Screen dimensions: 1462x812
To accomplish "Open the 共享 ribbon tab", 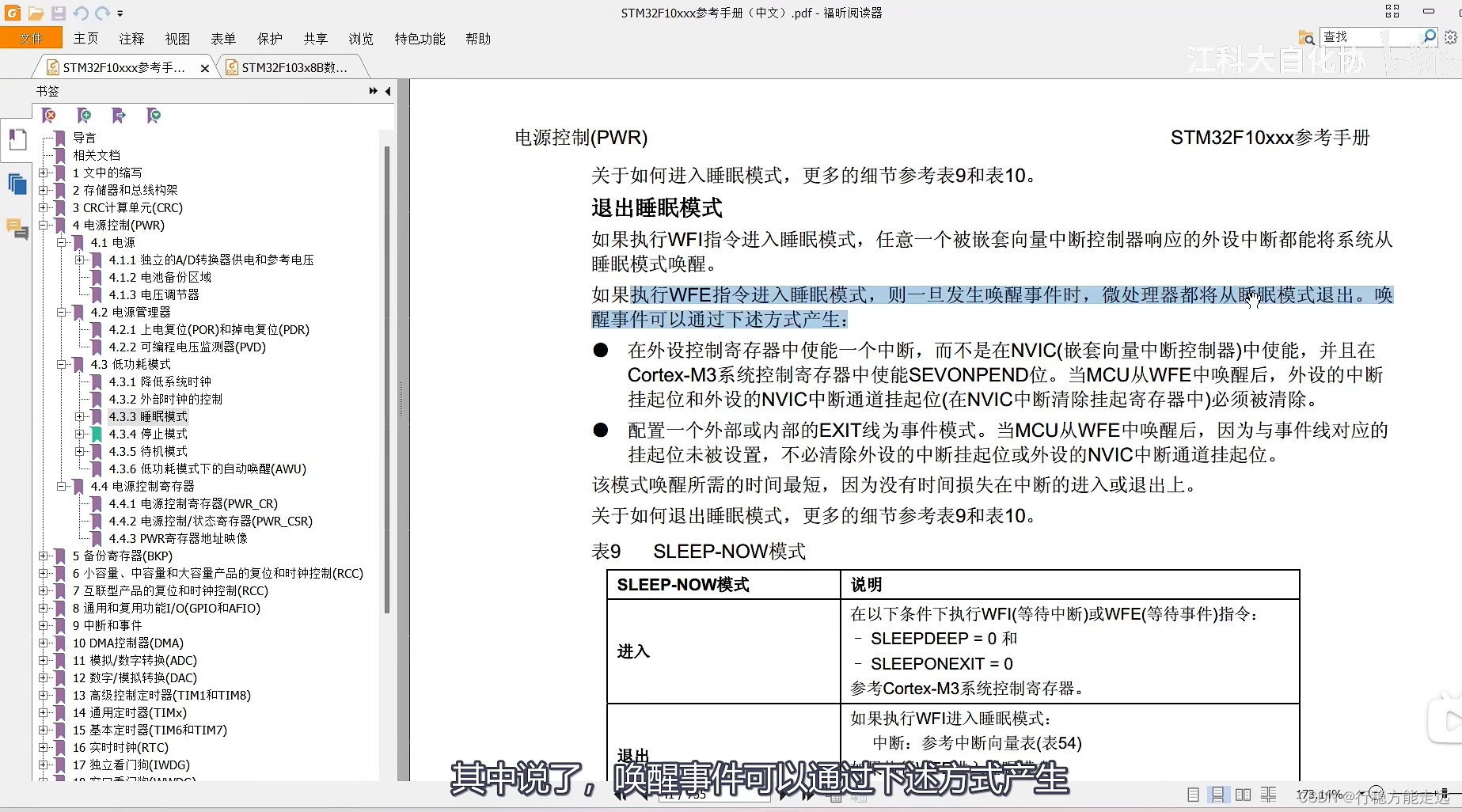I will (316, 39).
